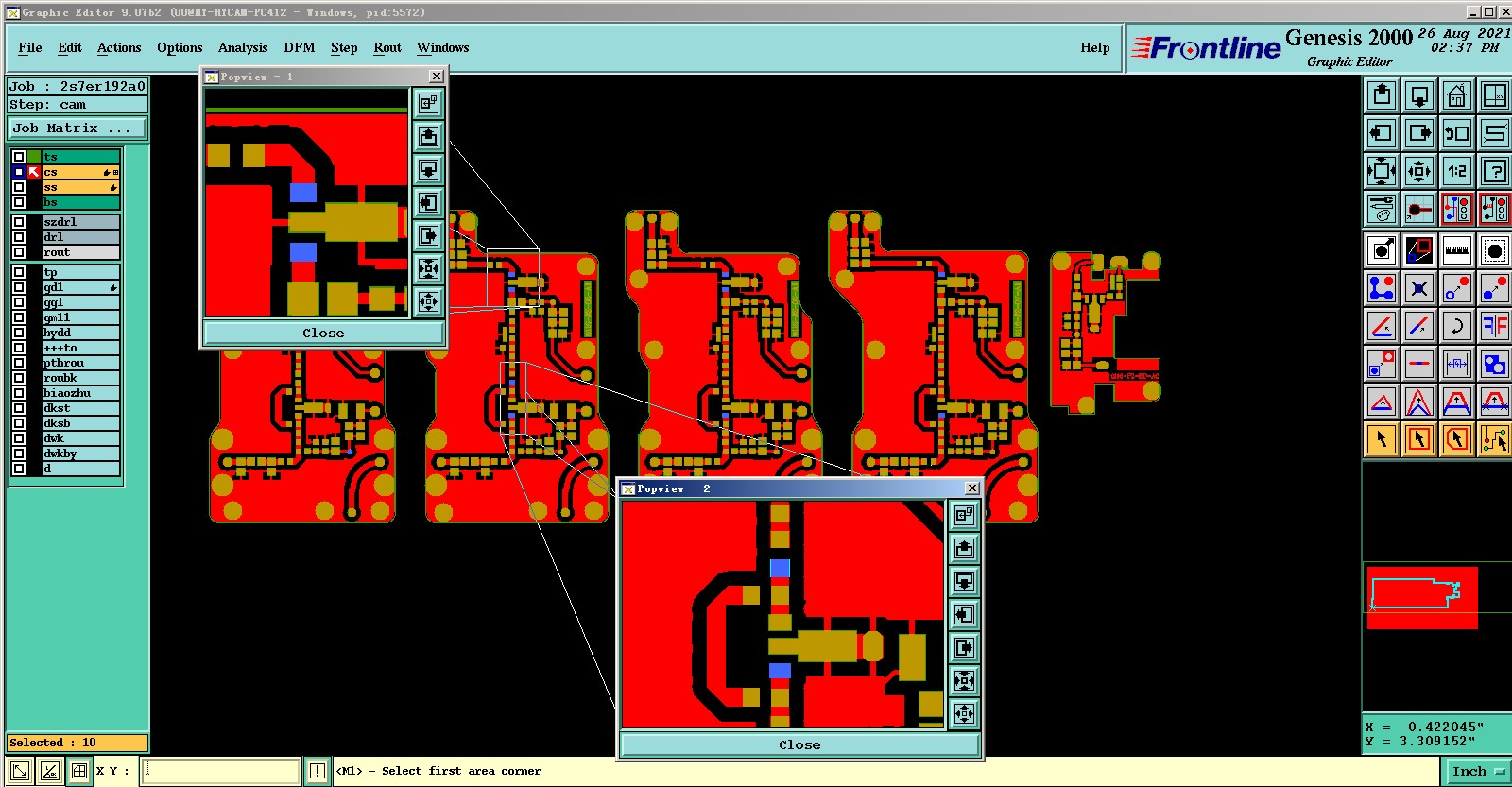Image resolution: width=1512 pixels, height=787 pixels.
Task: Enable the drl layer checkbox
Action: (x=19, y=237)
